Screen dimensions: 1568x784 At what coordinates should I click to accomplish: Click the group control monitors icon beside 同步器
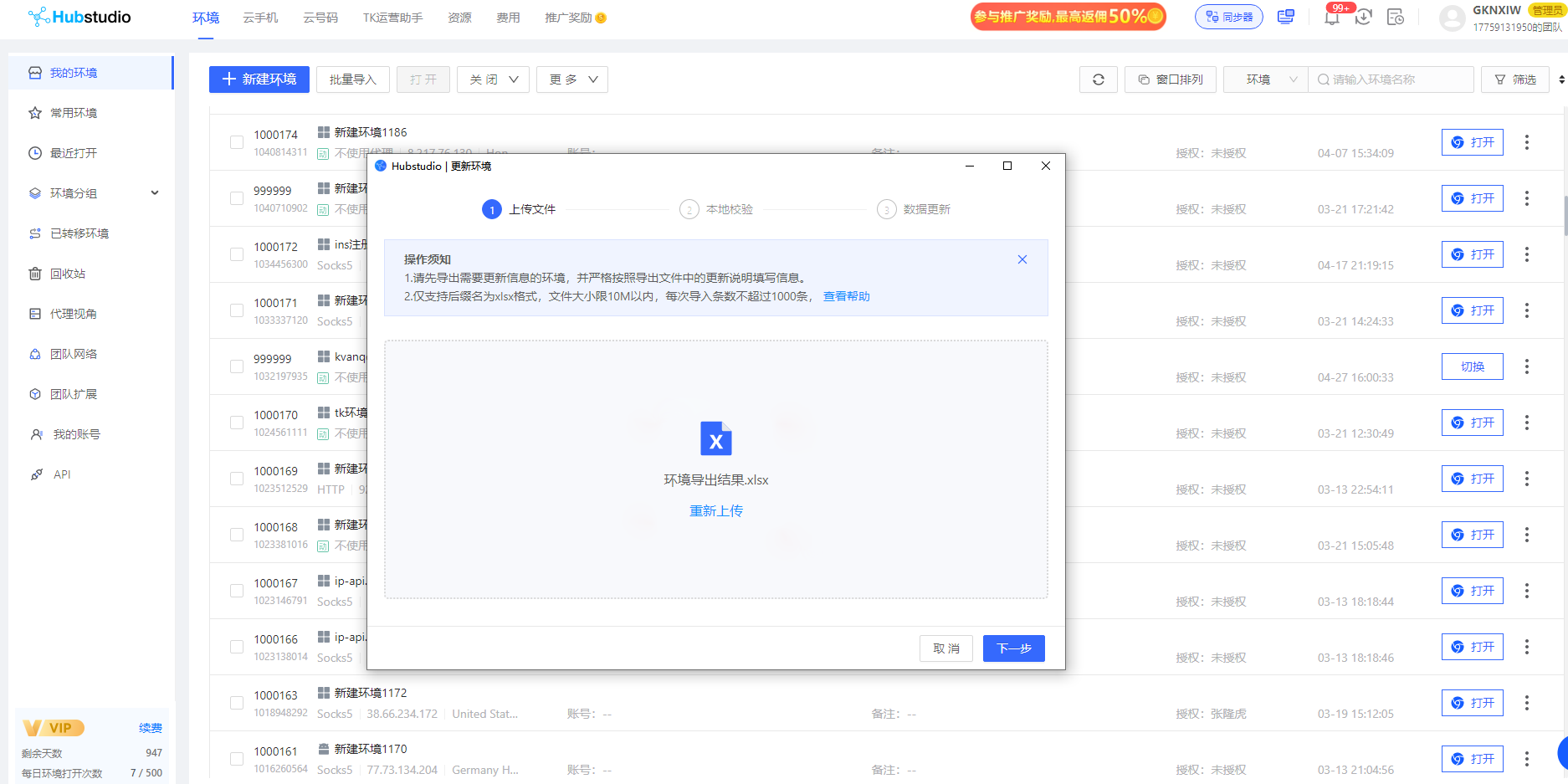pos(1284,17)
